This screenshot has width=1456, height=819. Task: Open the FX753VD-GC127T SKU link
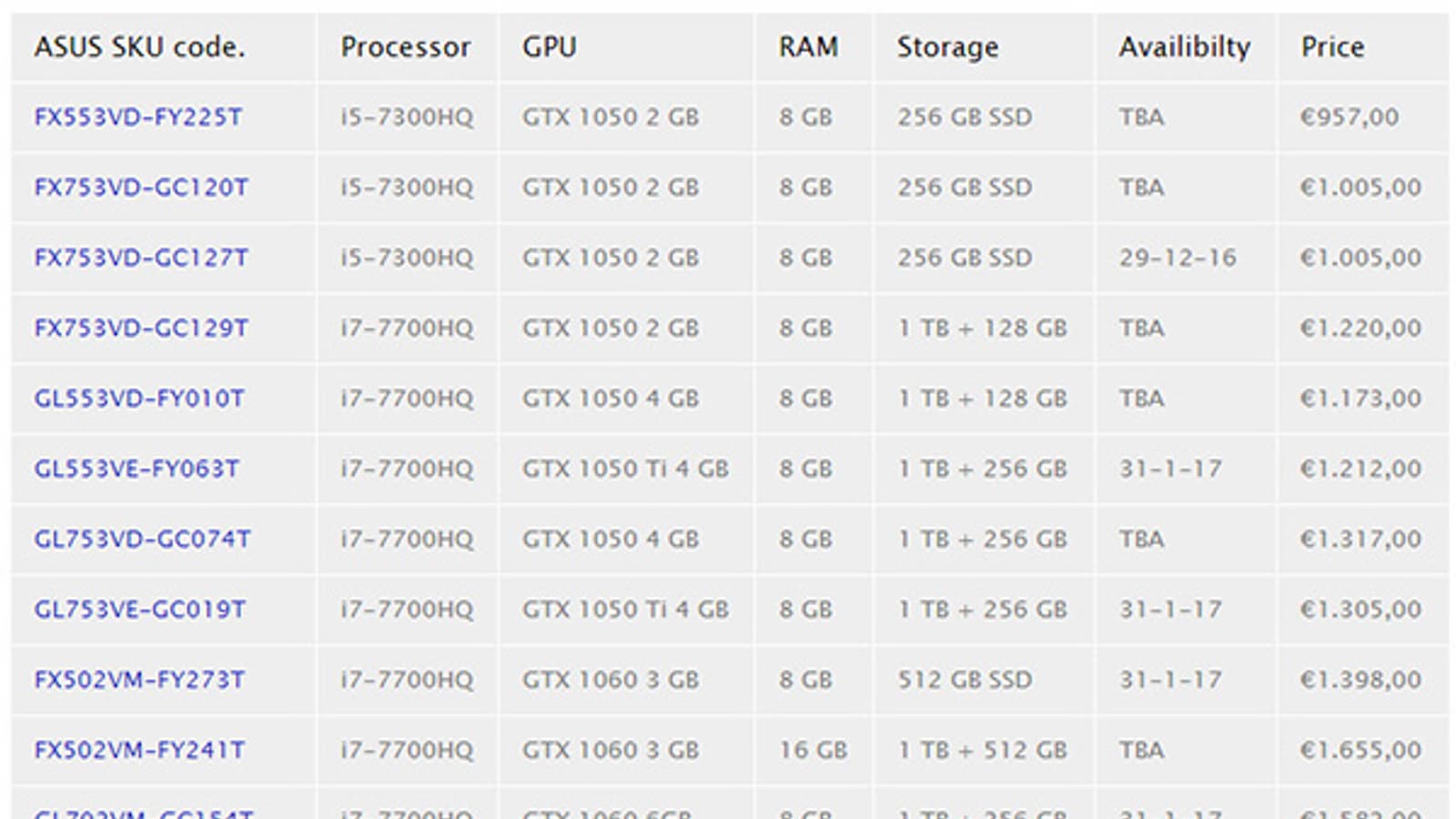(x=141, y=258)
